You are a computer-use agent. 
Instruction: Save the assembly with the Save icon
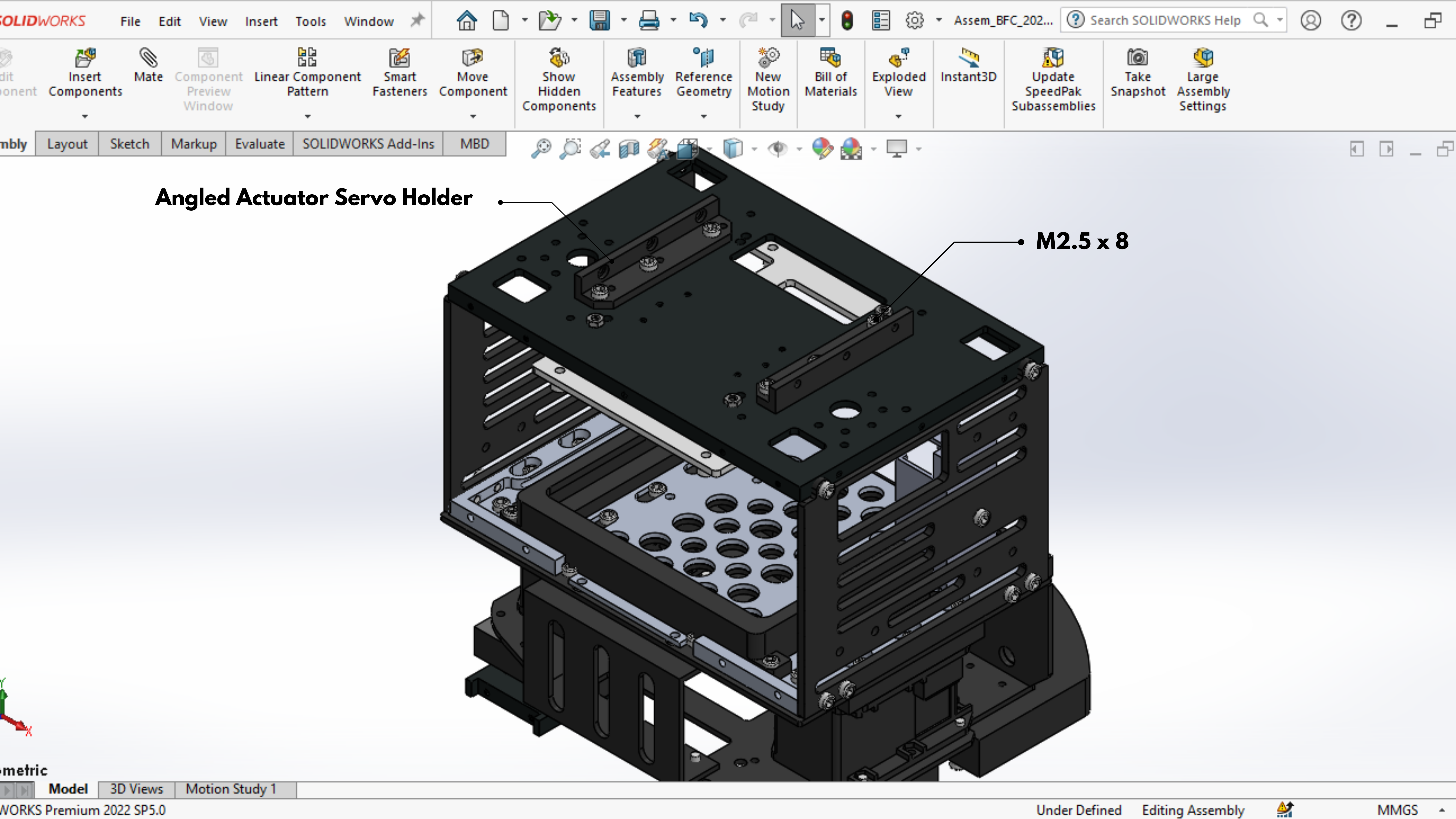599,21
